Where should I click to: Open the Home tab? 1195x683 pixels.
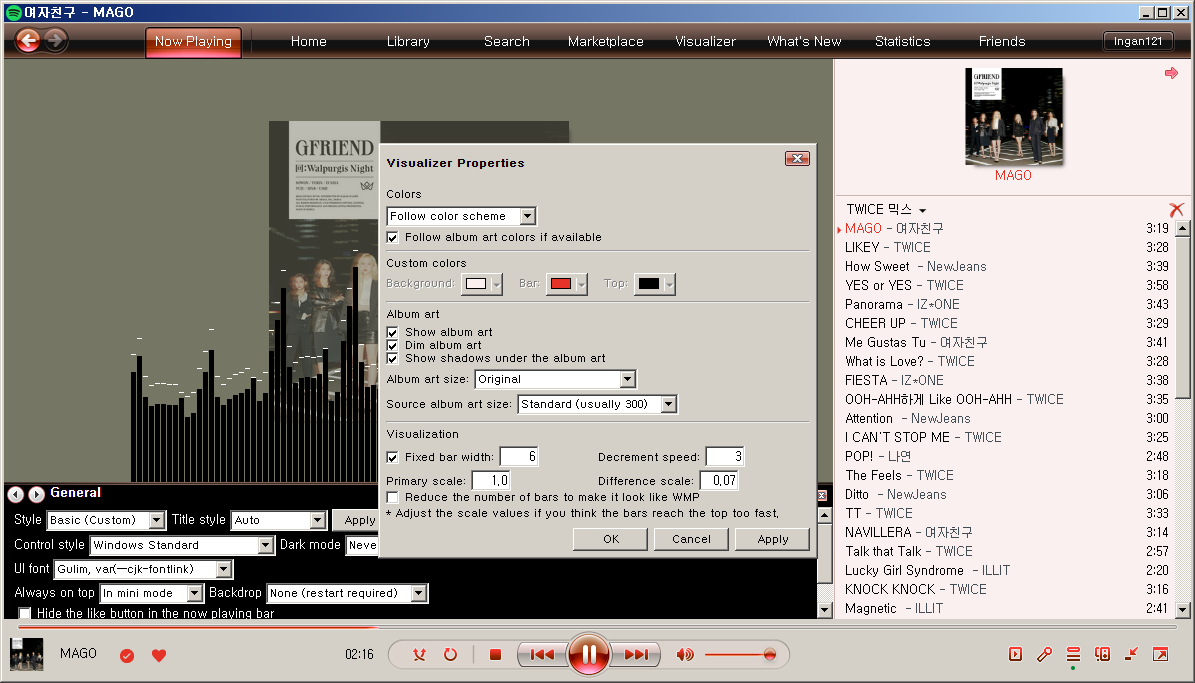coord(309,42)
